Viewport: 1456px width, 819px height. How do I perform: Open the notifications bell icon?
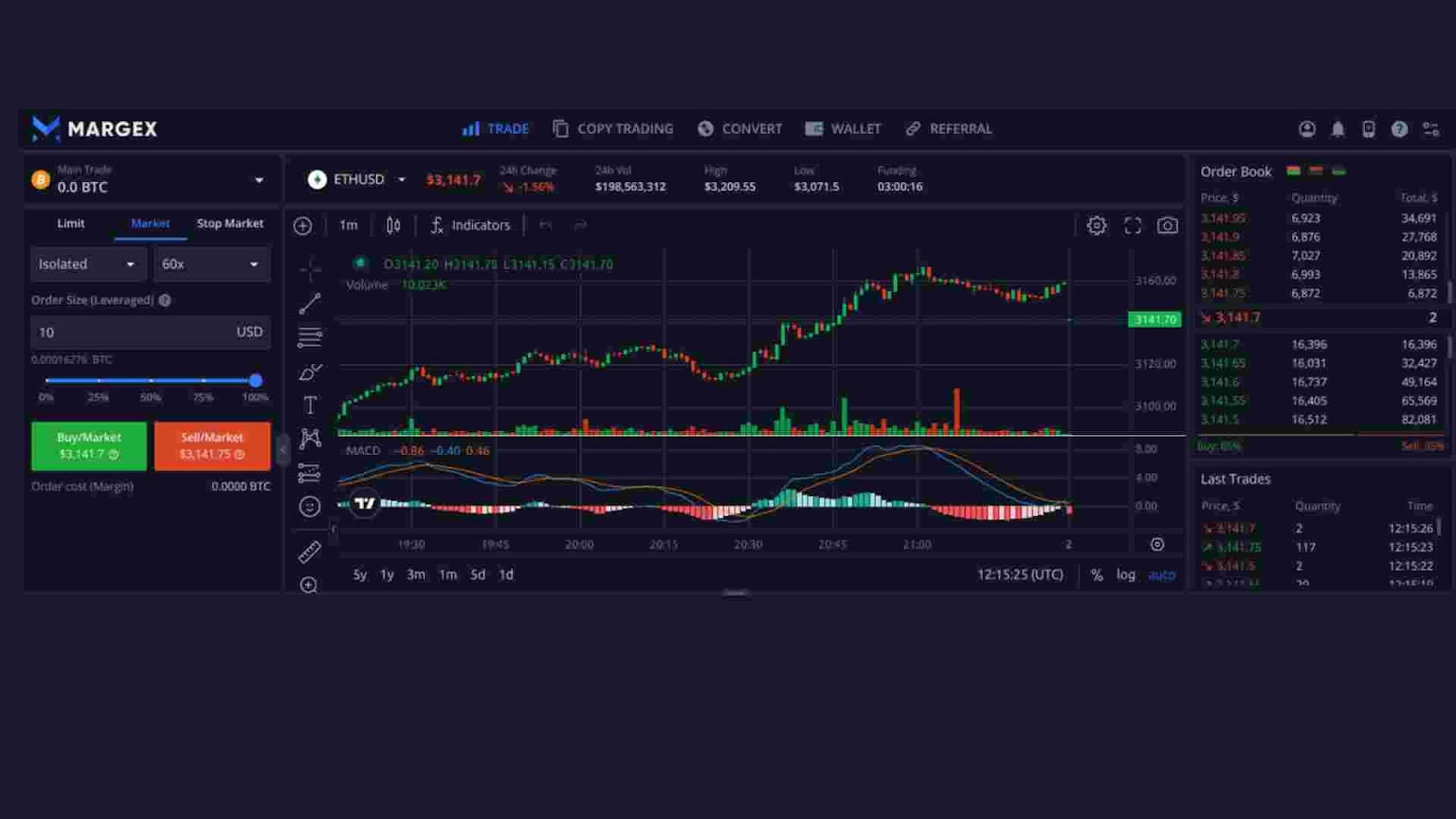(x=1338, y=129)
